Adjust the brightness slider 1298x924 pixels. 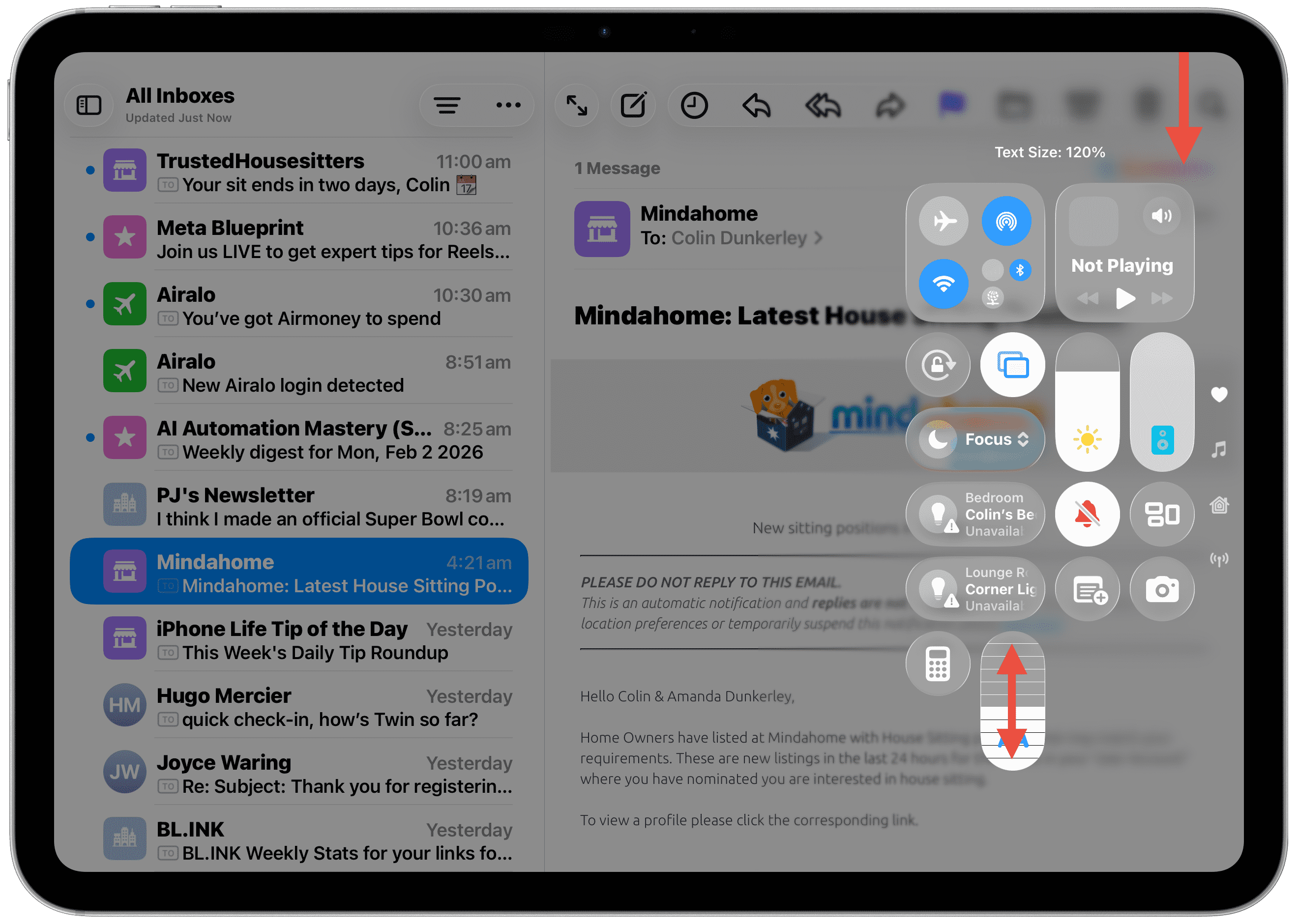click(1087, 402)
